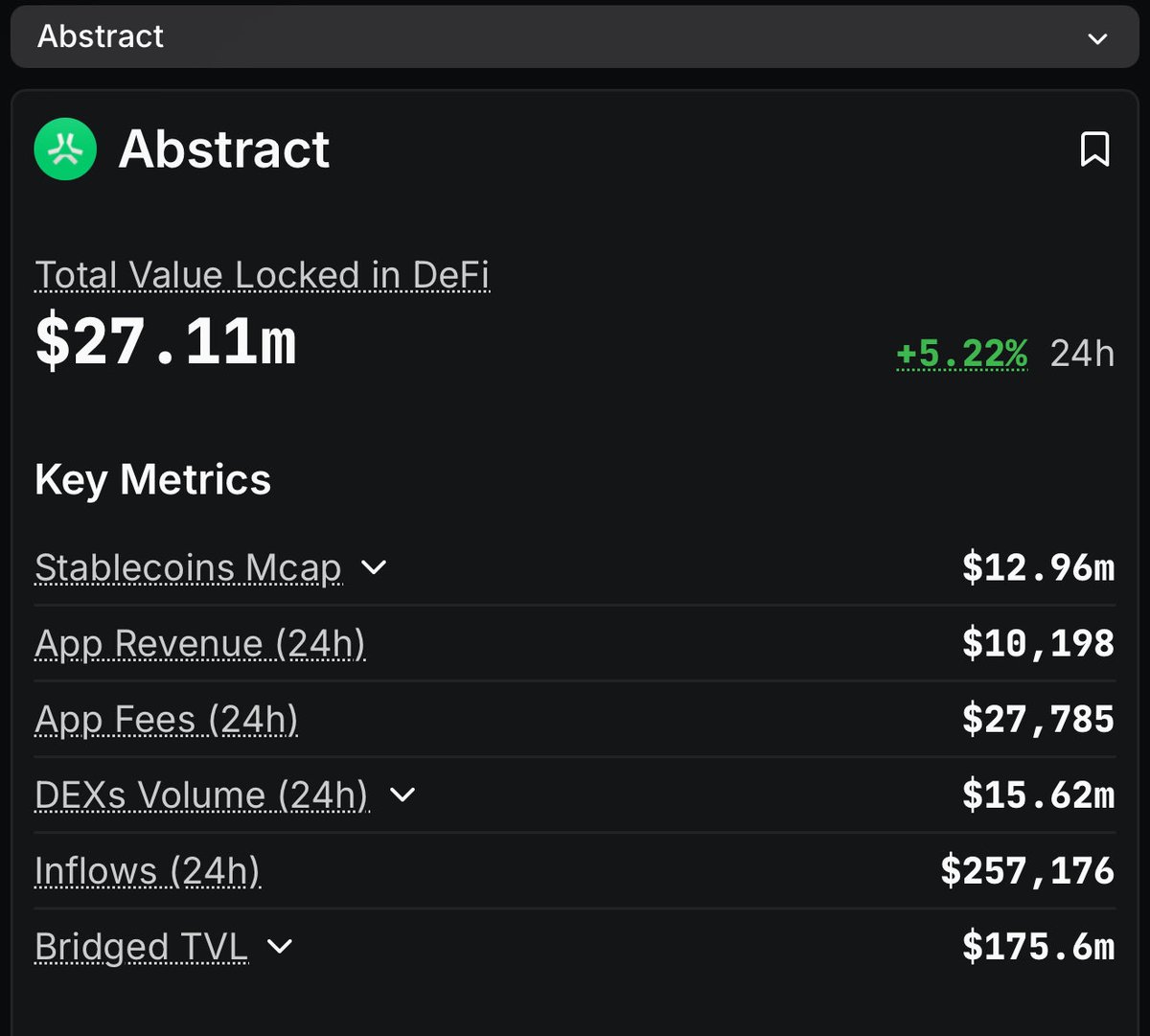Click the green Abstract logo icon

tap(65, 149)
